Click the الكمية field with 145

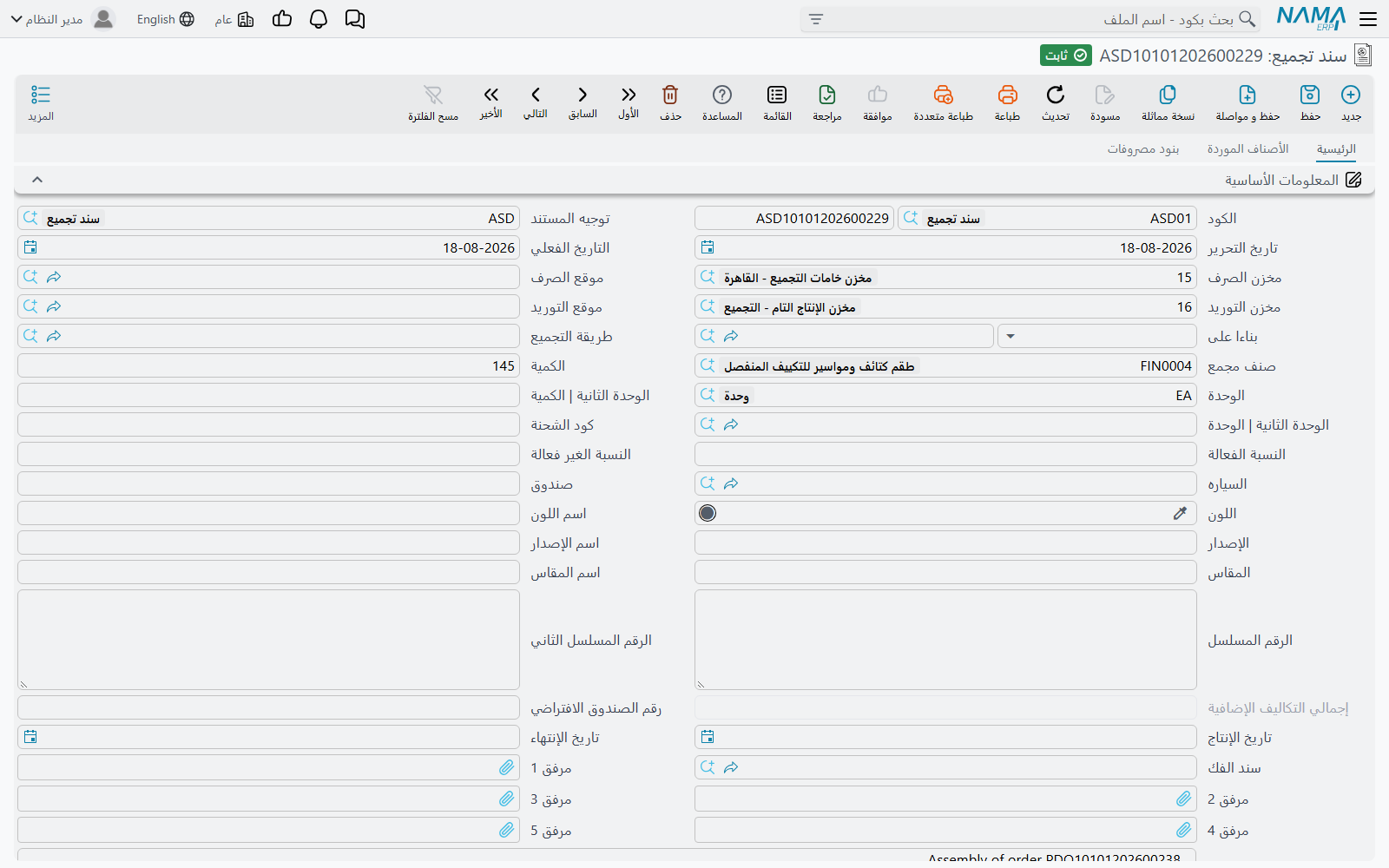pos(268,365)
